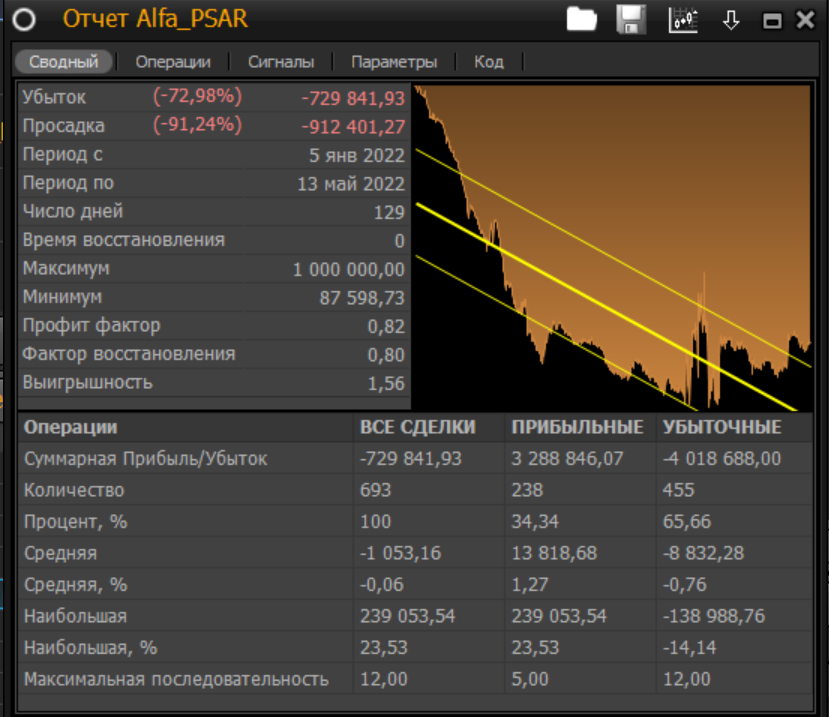The width and height of the screenshot is (829, 717).
Task: Click the circle icon beside report title
Action: point(25,20)
